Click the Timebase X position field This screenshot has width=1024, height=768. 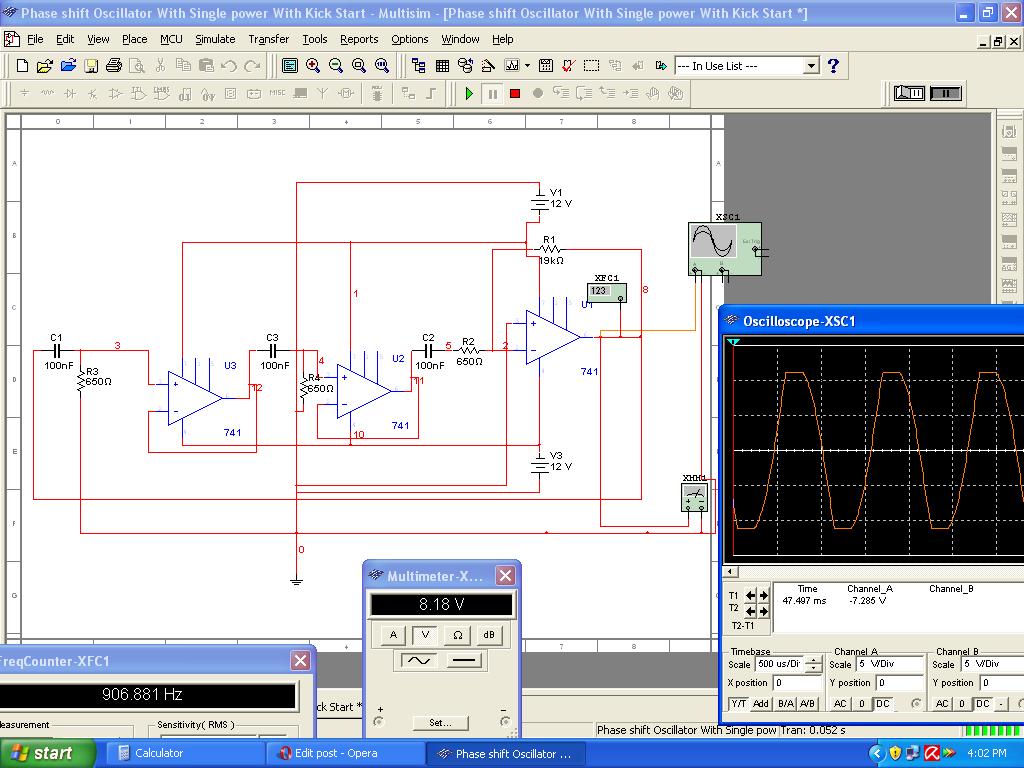click(795, 683)
